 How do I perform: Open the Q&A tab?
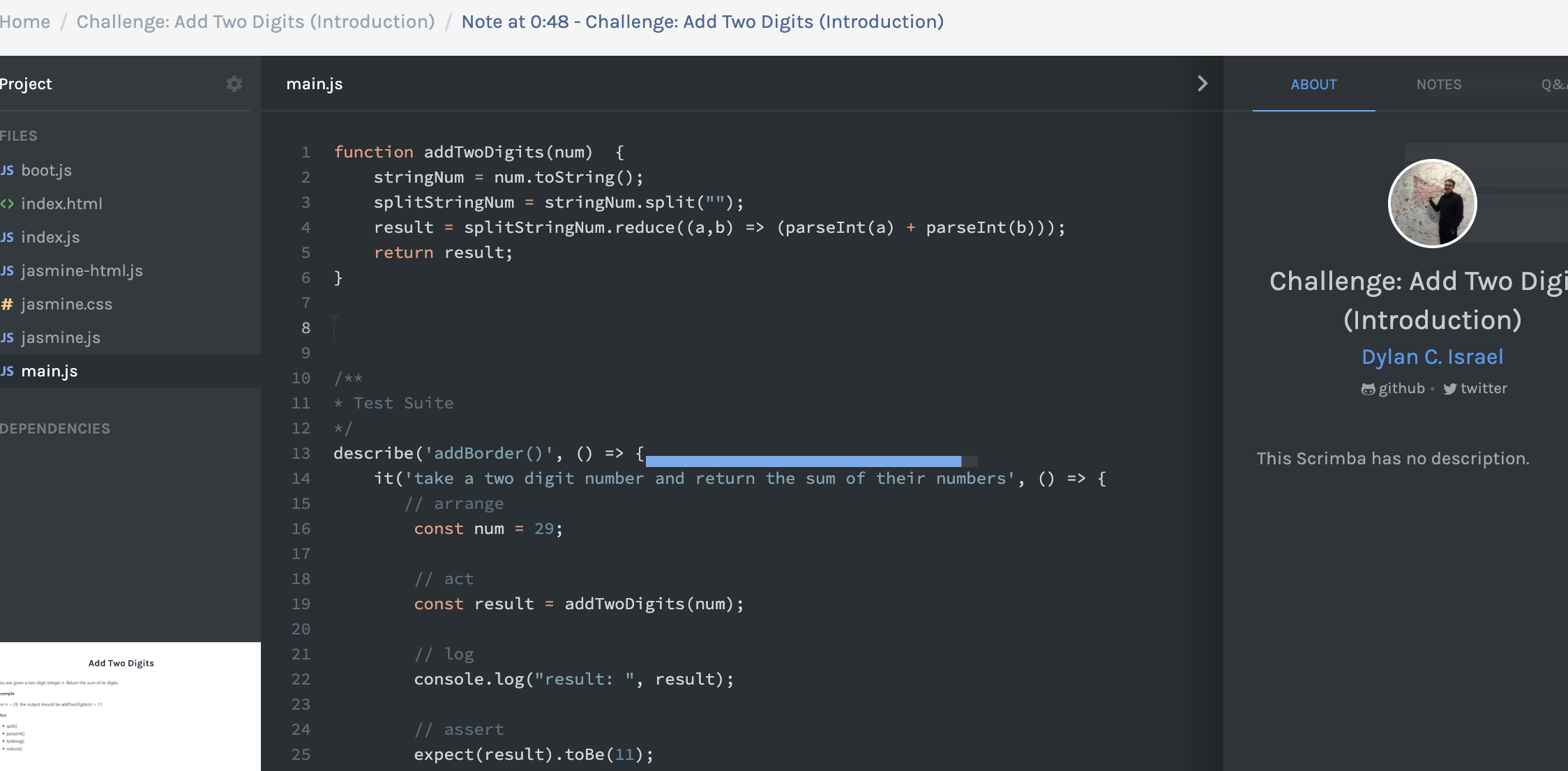click(1554, 84)
